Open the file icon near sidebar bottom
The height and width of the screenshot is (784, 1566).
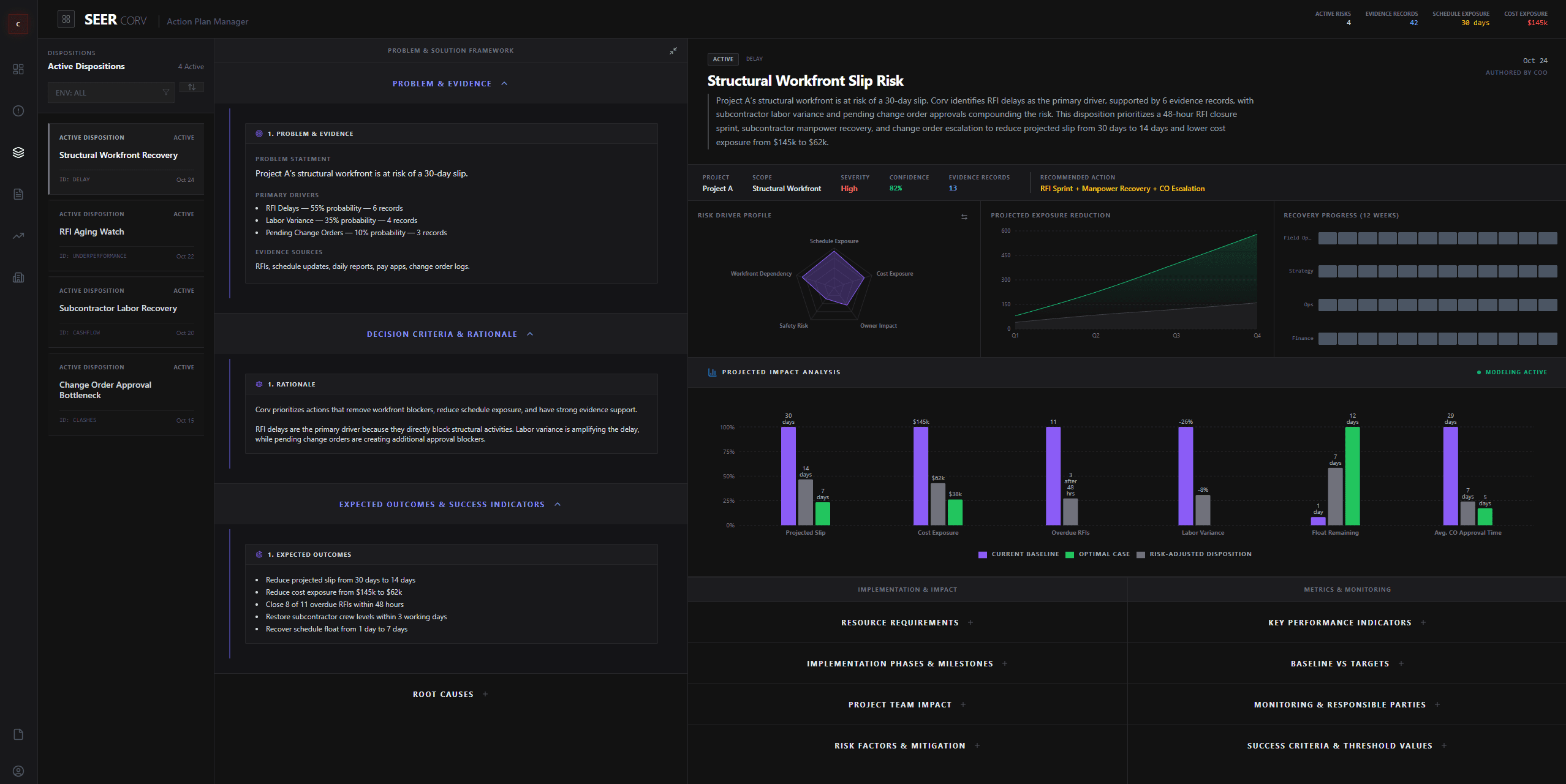coord(18,734)
